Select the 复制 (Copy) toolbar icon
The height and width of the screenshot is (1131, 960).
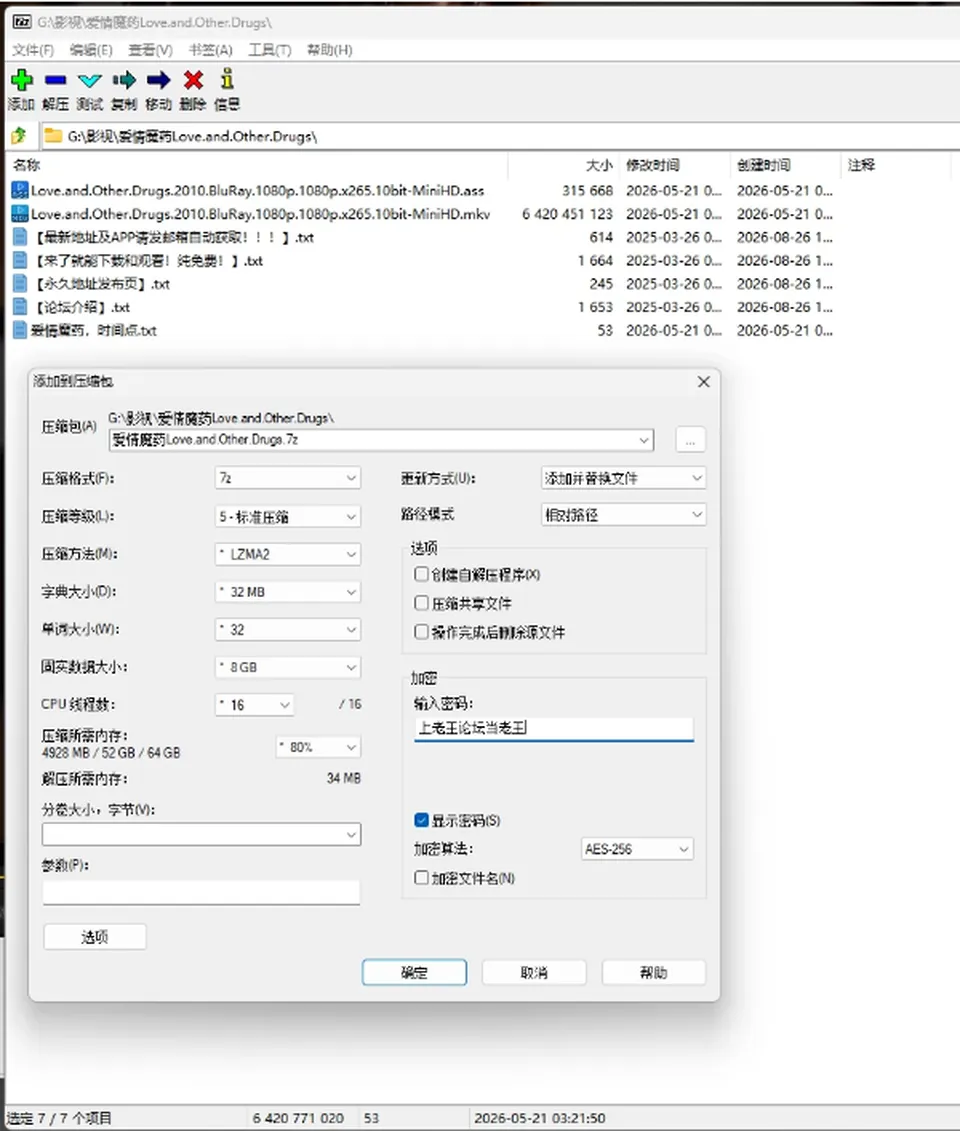coord(124,80)
